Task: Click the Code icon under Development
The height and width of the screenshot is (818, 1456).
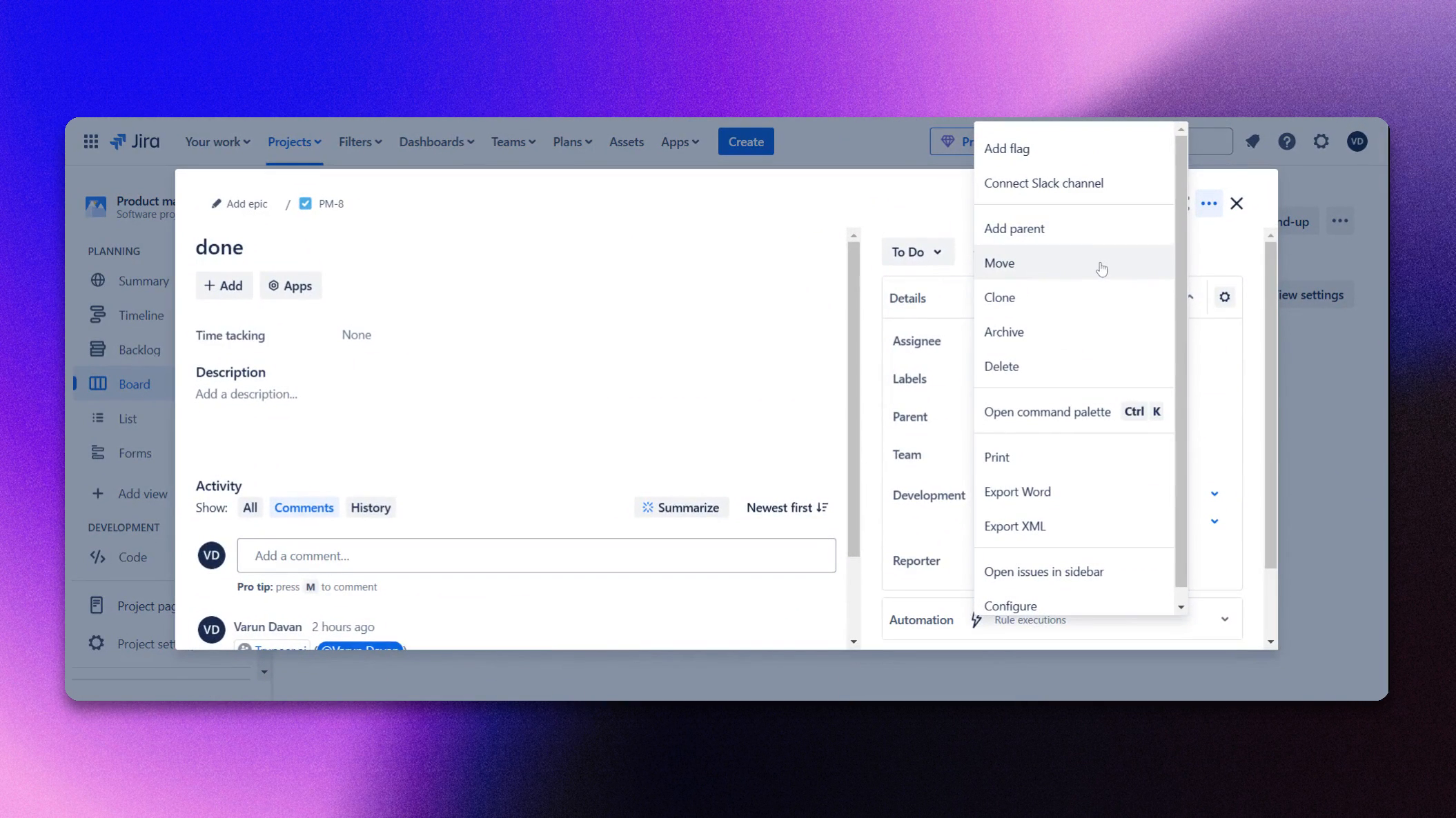Action: click(x=97, y=557)
